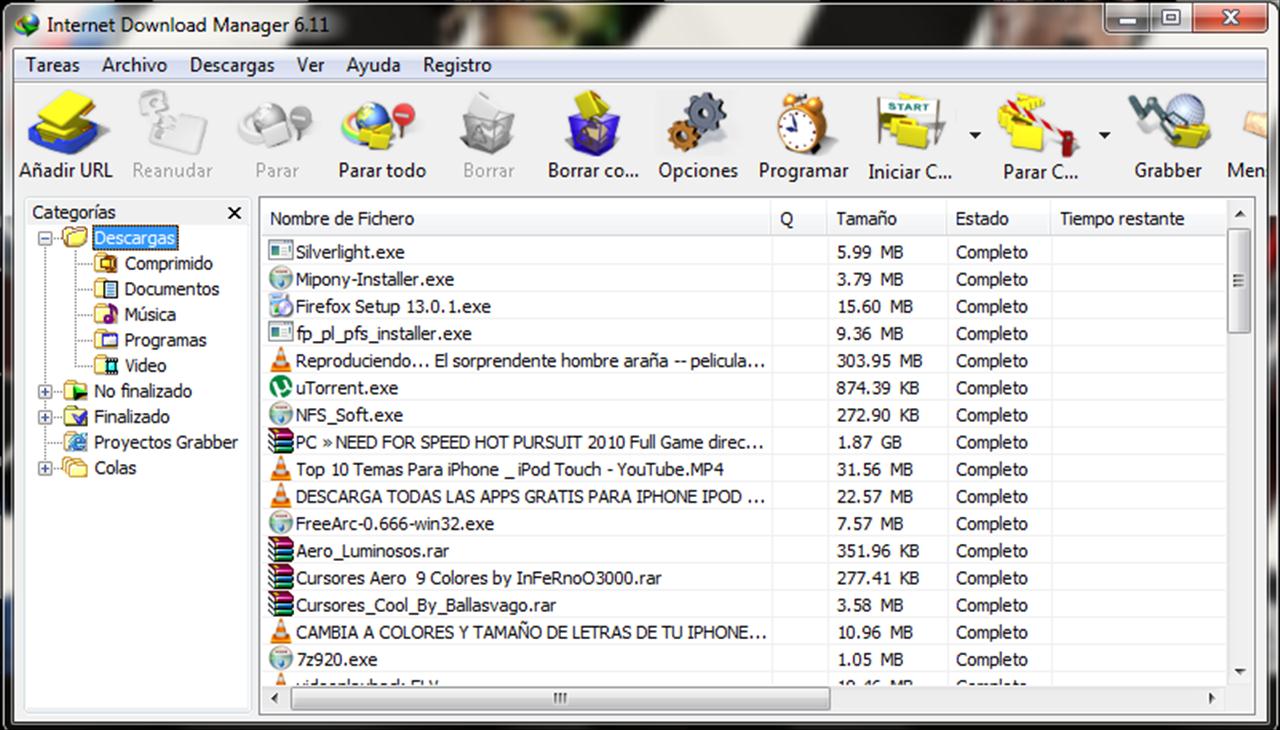
Task: Select the Descargas category folder
Action: pyautogui.click(x=135, y=238)
